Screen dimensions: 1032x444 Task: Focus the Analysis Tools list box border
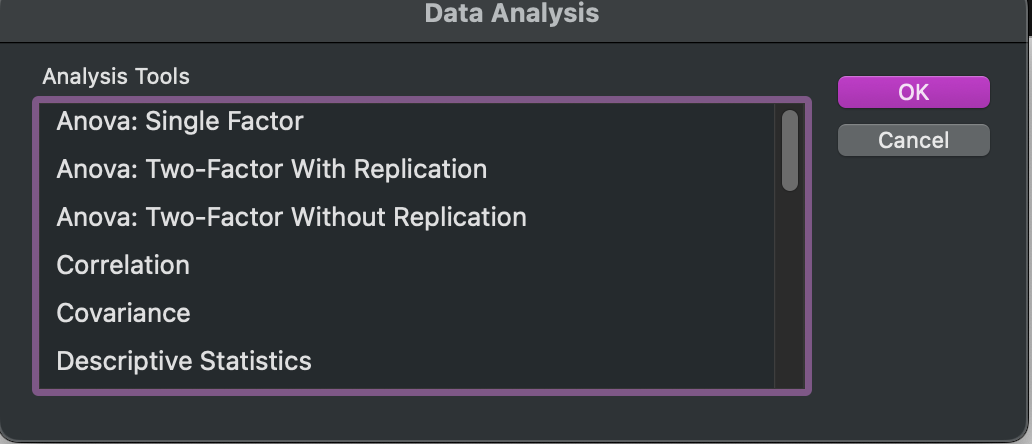(x=422, y=100)
